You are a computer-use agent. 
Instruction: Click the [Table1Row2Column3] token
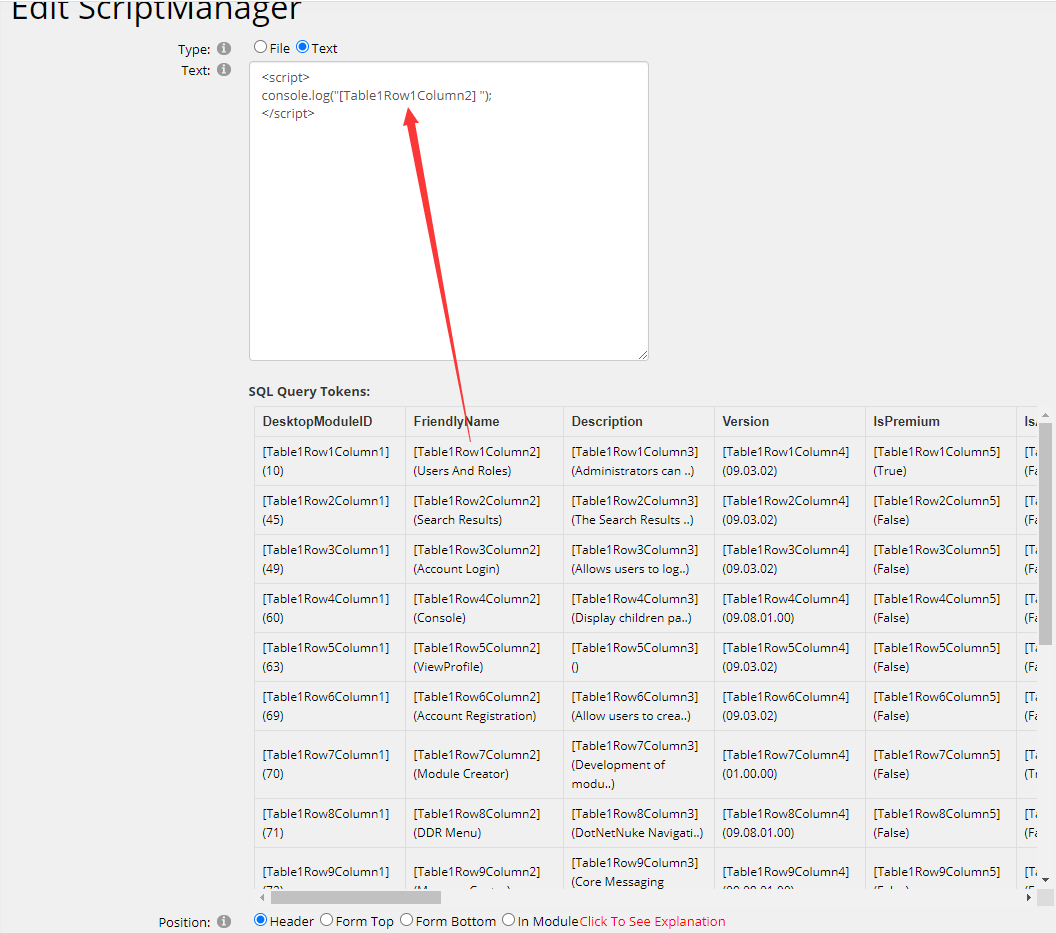(635, 501)
